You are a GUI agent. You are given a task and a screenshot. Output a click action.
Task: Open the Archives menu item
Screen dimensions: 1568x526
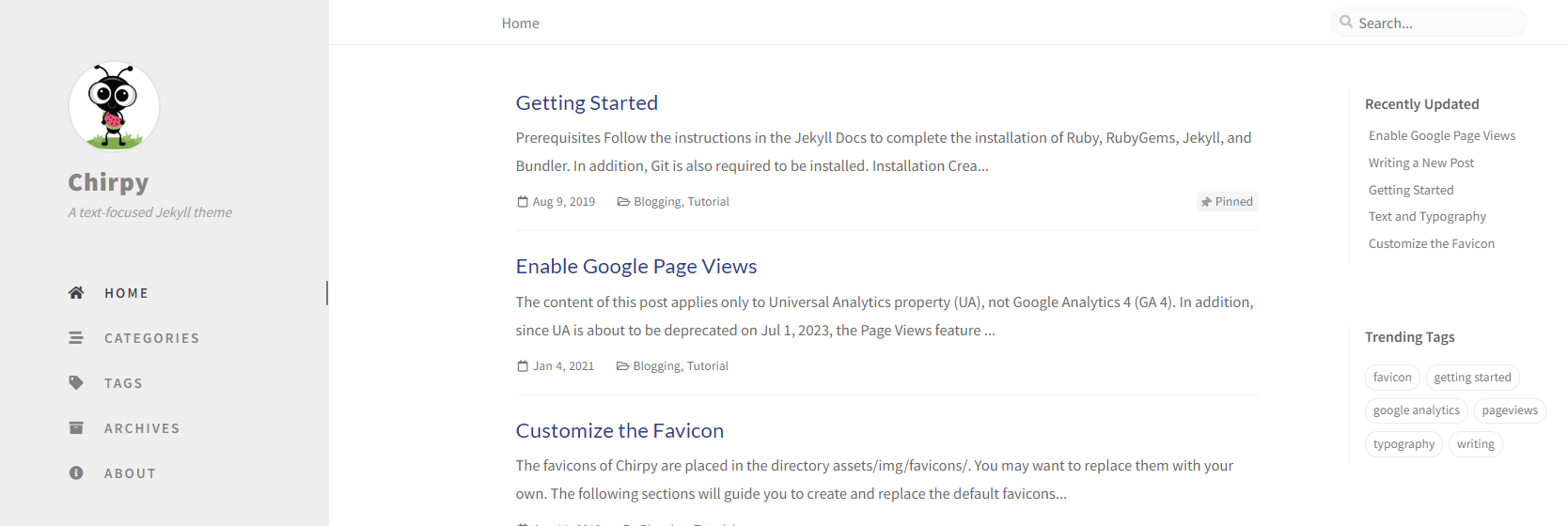coord(142,428)
